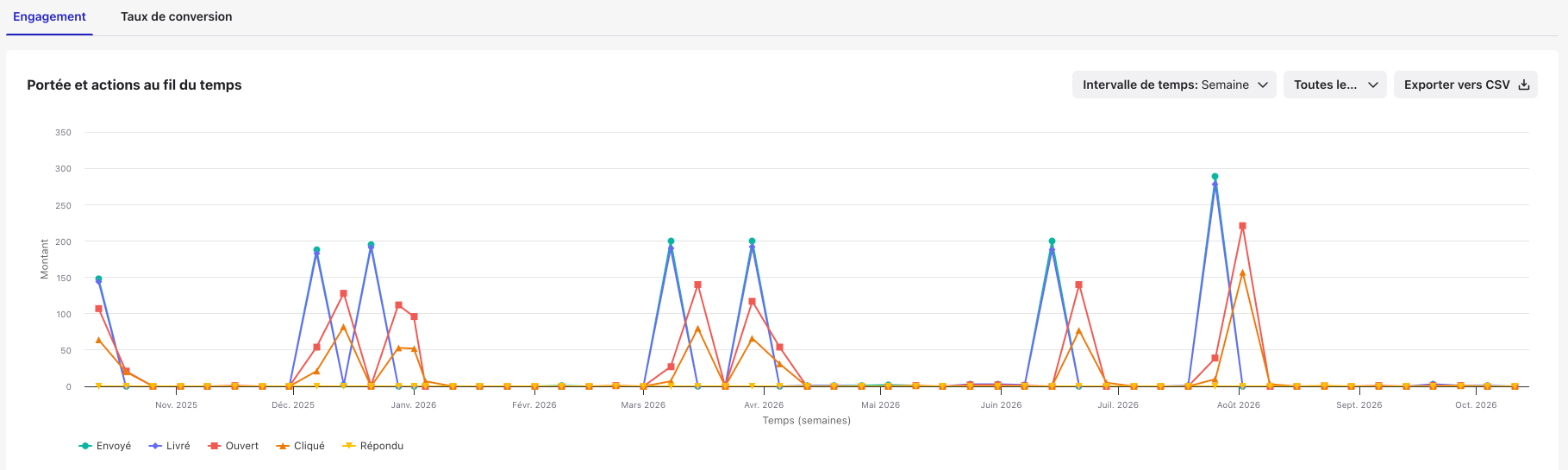The height and width of the screenshot is (470, 1568).
Task: Click the orange triangle Cliqué legend icon
Action: (x=281, y=446)
